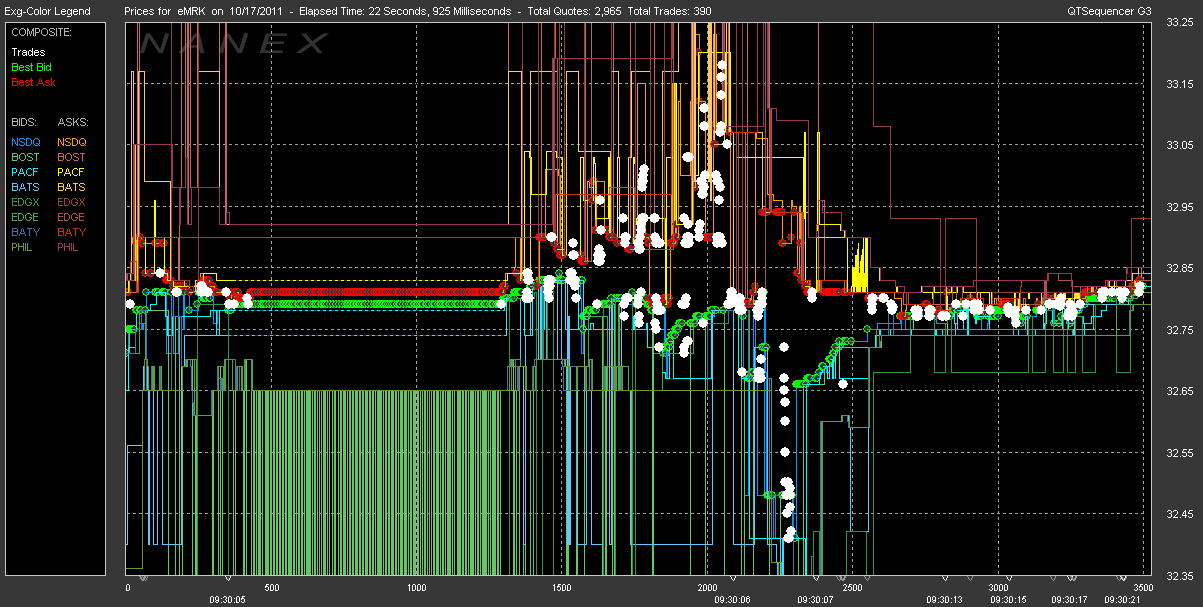This screenshot has width=1203, height=607.
Task: Select the 32.95 price axis label
Action: (x=1179, y=207)
